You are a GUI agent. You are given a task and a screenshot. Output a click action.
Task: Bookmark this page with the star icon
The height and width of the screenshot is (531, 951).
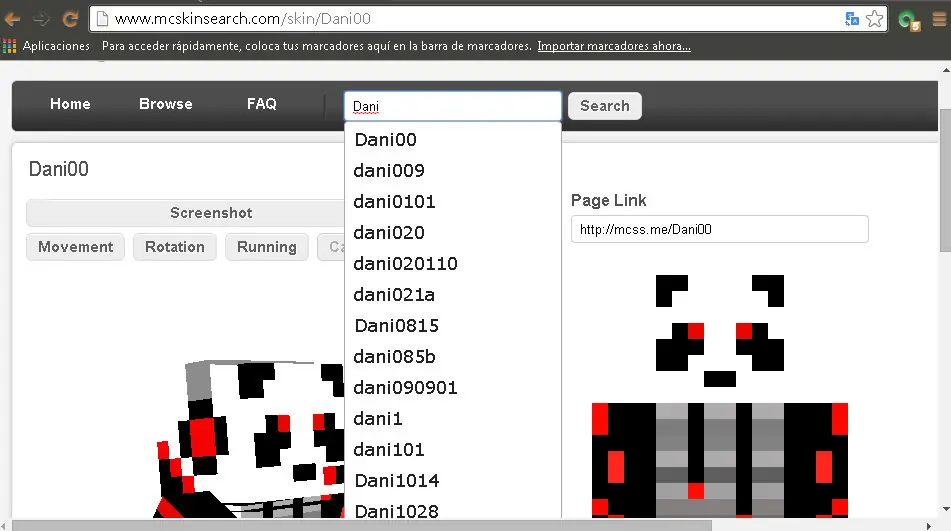click(874, 19)
